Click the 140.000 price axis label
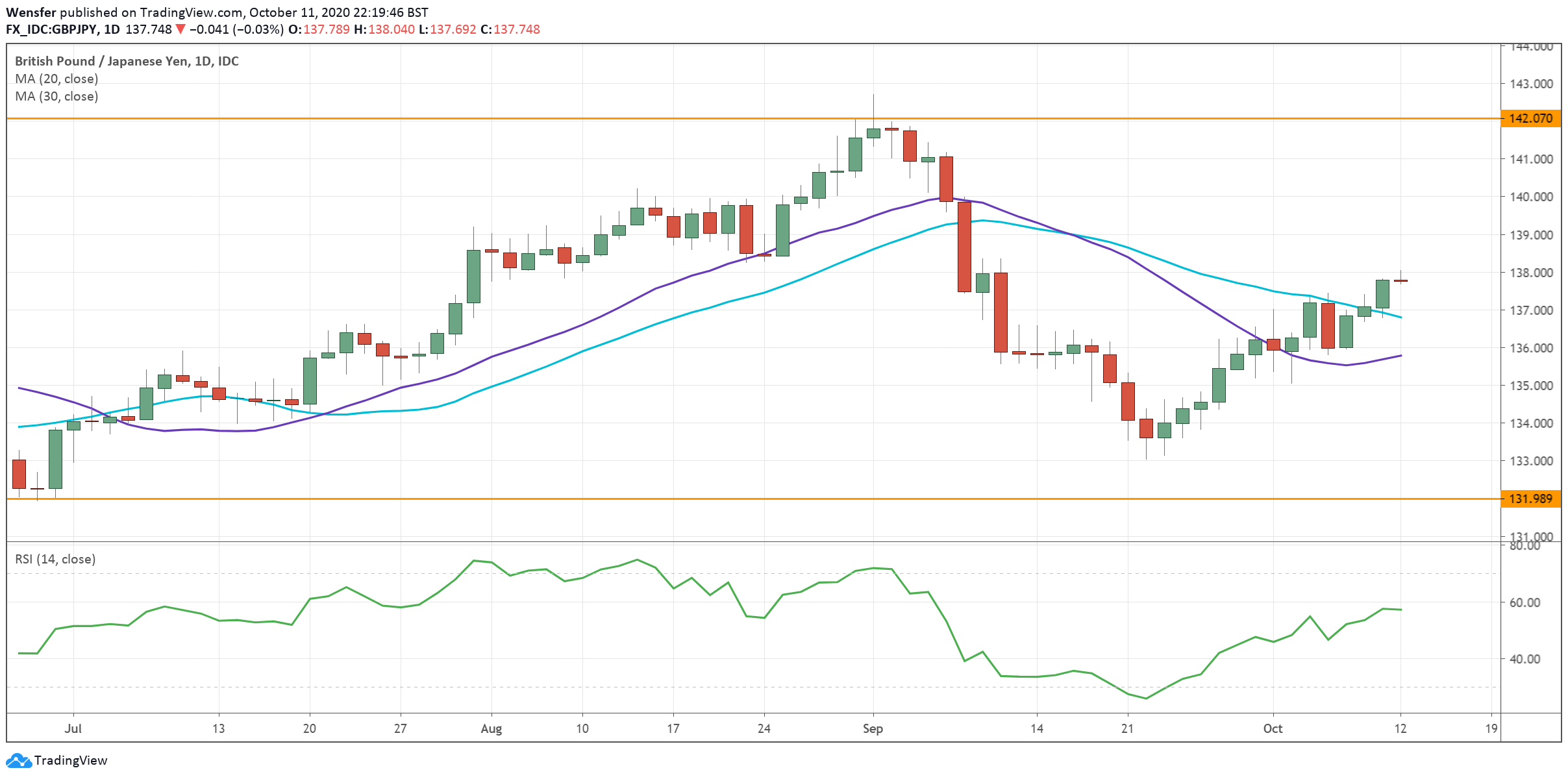 click(1530, 197)
